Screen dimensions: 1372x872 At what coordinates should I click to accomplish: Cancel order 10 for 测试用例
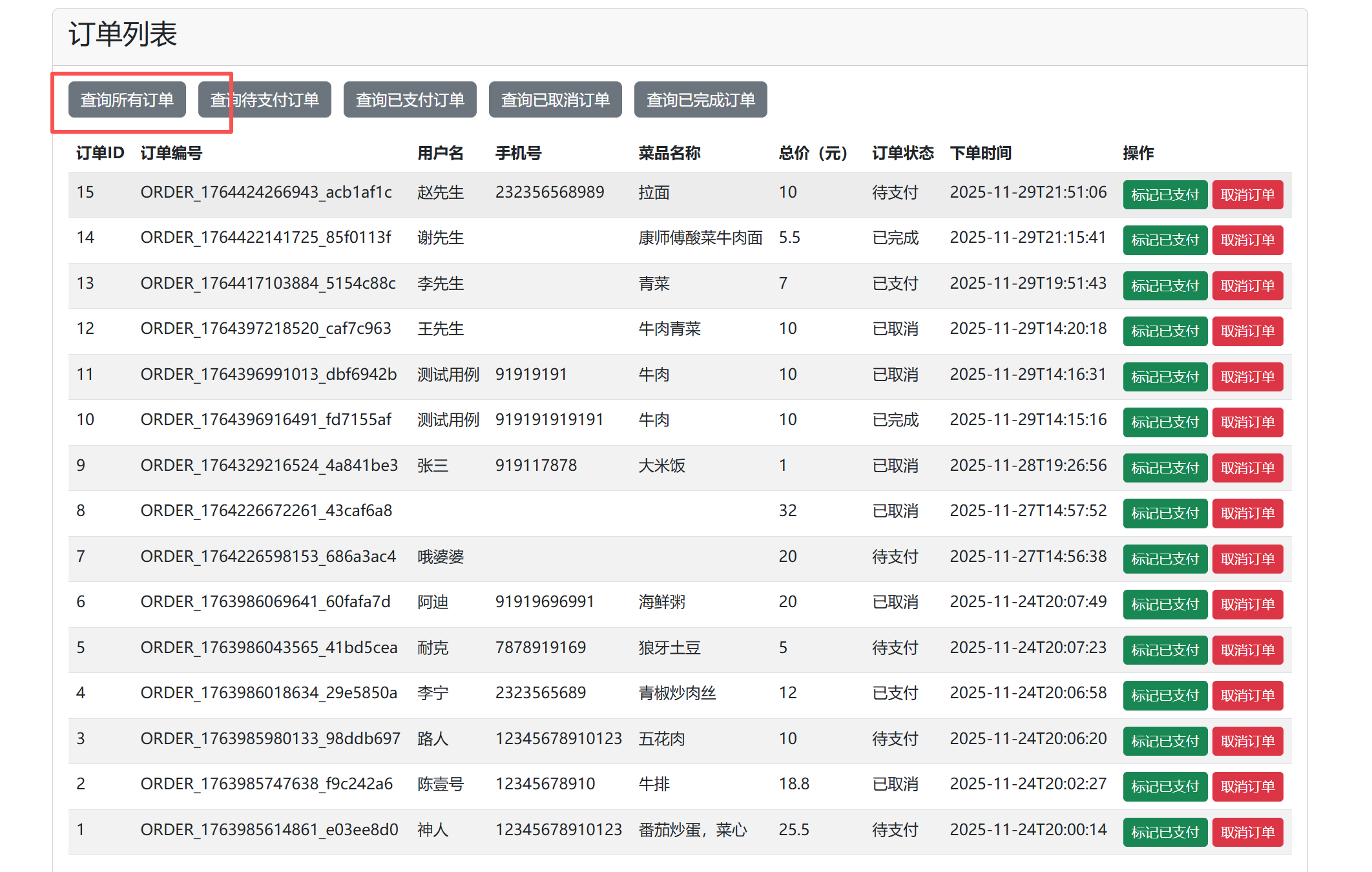(1247, 422)
